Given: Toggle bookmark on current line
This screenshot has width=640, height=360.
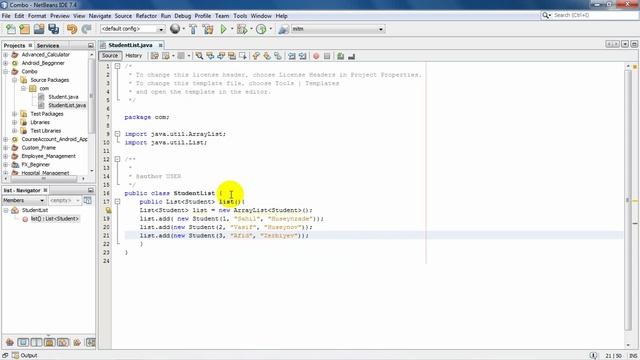Looking at the screenshot, I should (278, 56).
